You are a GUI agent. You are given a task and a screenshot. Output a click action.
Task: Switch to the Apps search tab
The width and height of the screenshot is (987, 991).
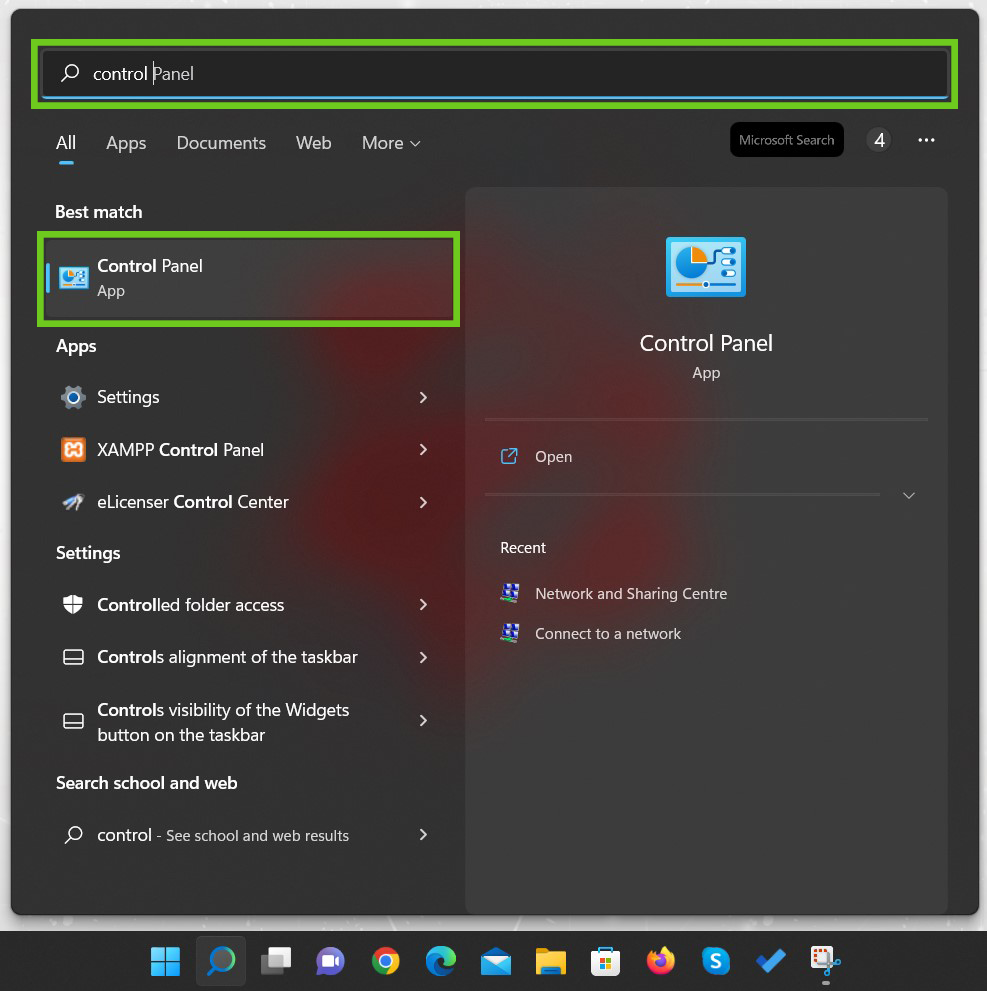[x=126, y=143]
